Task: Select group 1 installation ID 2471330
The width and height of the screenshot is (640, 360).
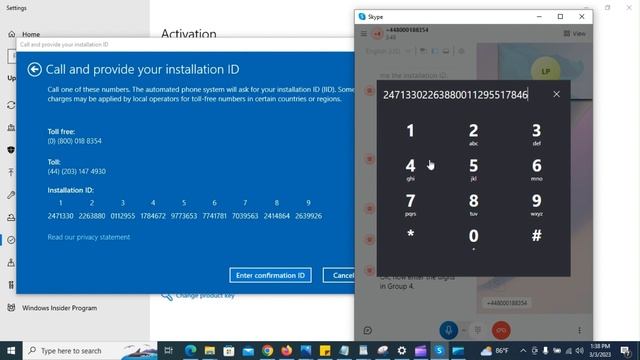Action: [x=60, y=216]
